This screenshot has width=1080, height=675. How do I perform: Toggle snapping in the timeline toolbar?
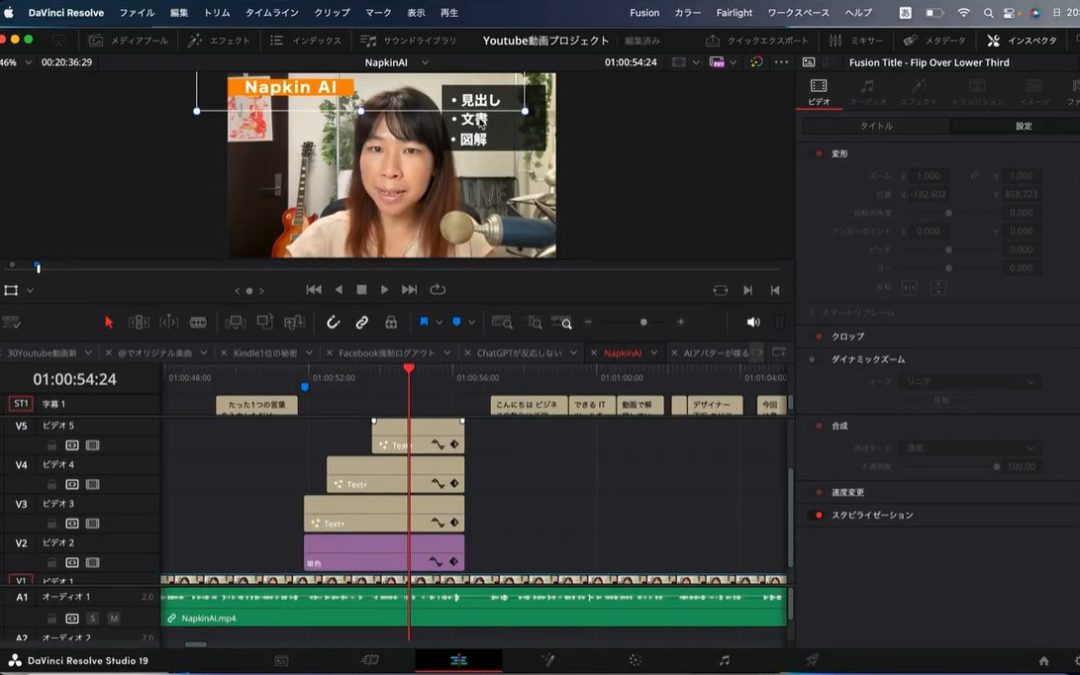coord(332,322)
